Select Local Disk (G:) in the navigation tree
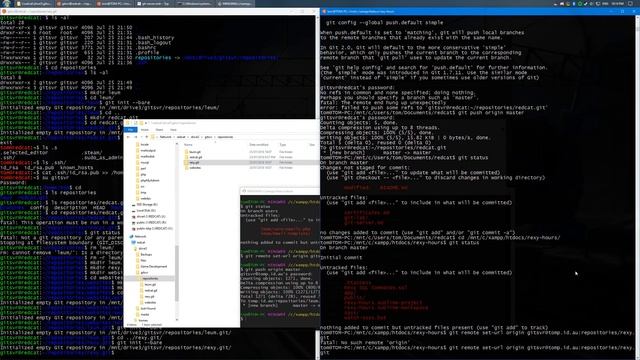 pyautogui.click(x=146, y=211)
